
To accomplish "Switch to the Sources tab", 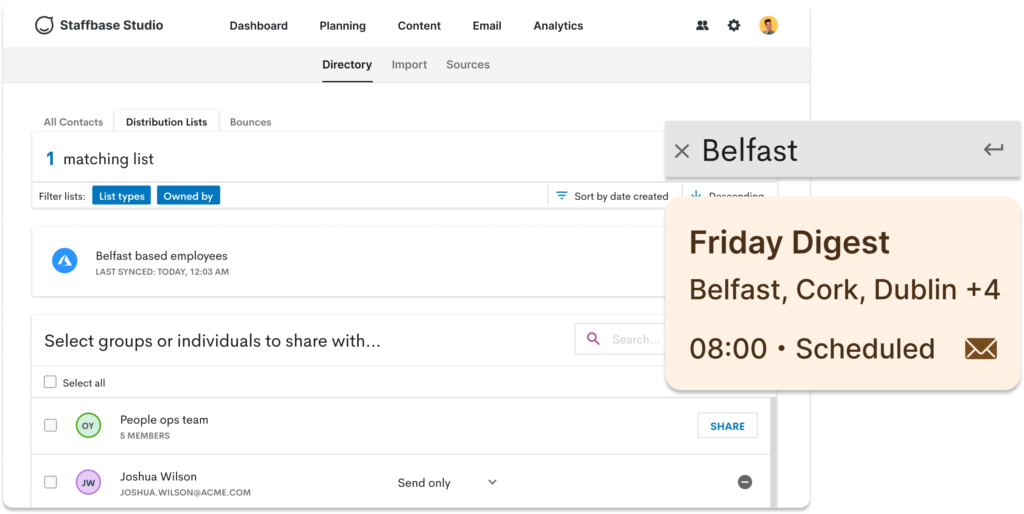I will pos(468,65).
